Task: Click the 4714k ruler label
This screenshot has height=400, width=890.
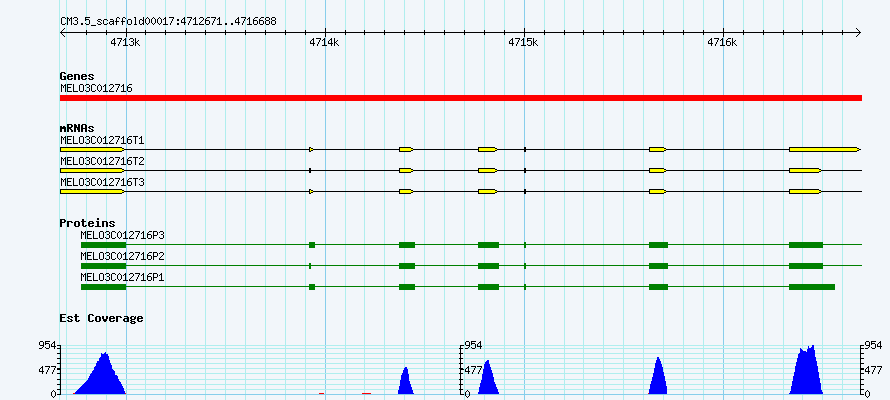Action: [x=324, y=42]
